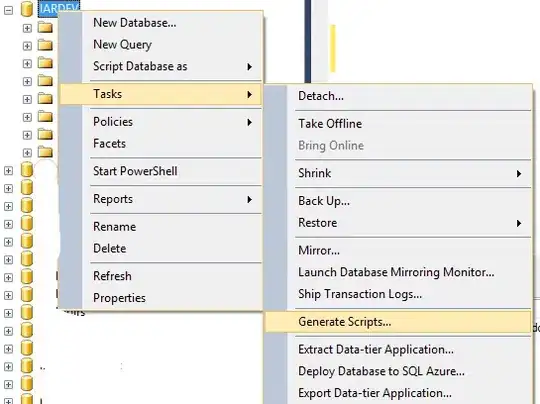
Task: Expand the last folder node under IARDEV
Action: coord(27,153)
